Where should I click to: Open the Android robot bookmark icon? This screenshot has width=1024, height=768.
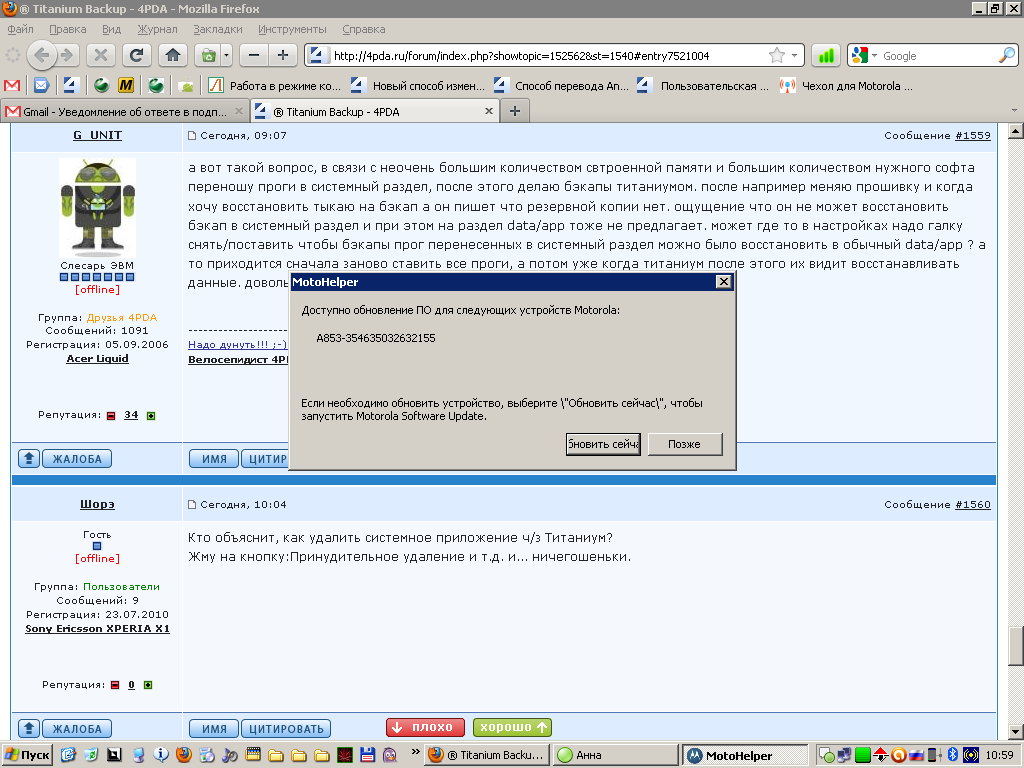coord(187,86)
